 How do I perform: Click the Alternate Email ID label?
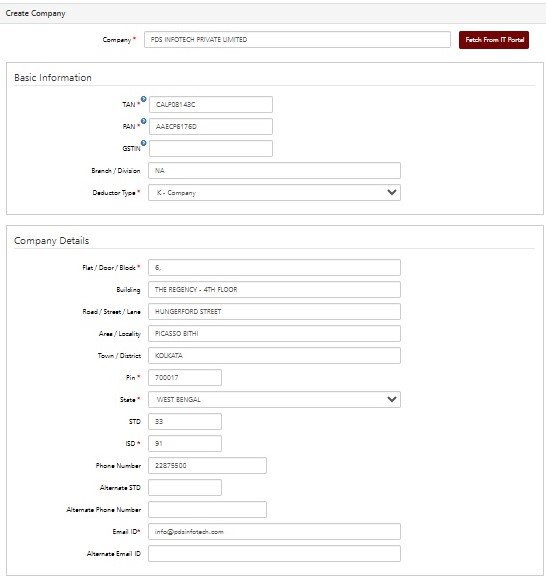[x=114, y=554]
